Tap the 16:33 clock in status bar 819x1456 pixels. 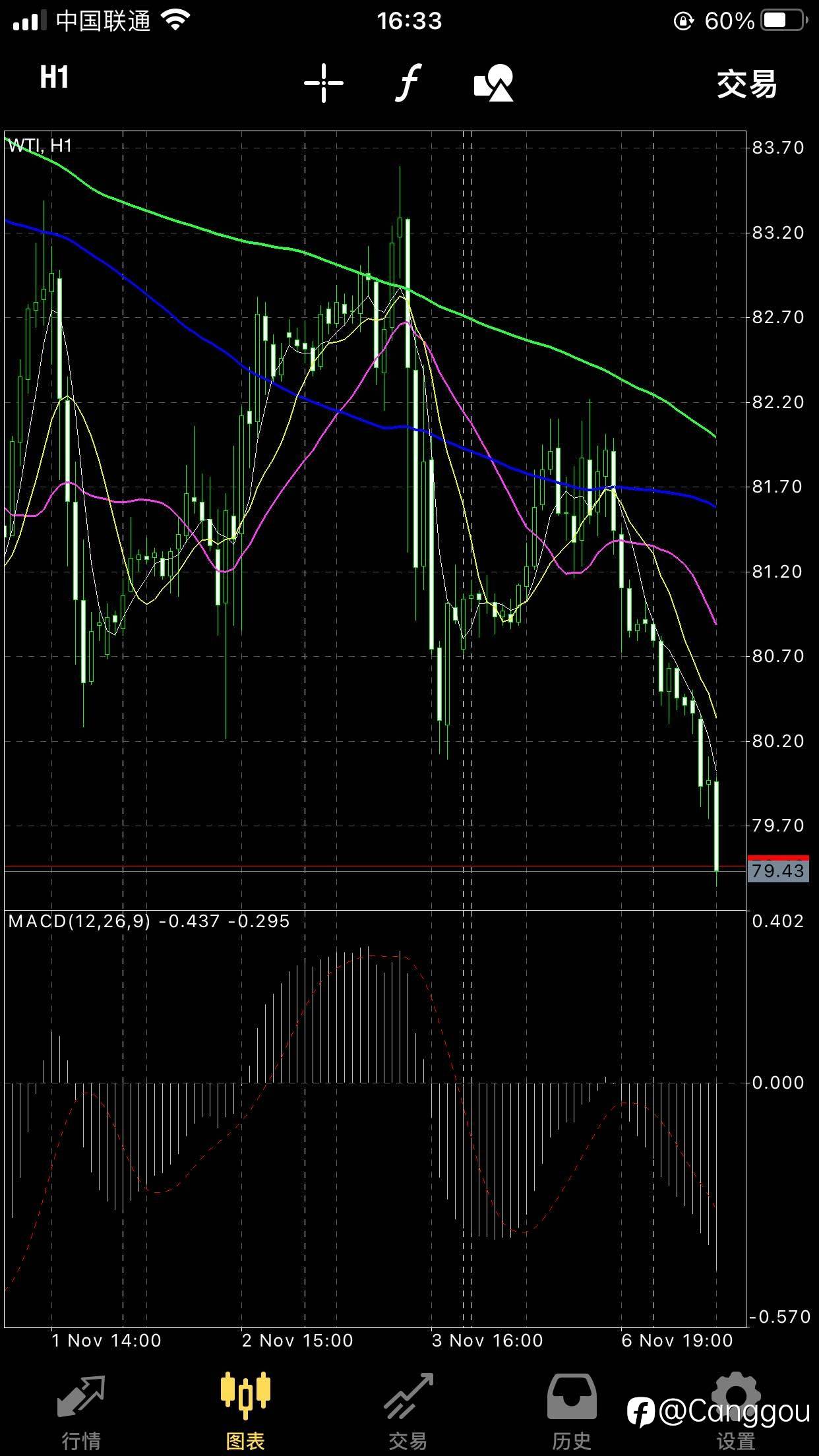point(409,21)
